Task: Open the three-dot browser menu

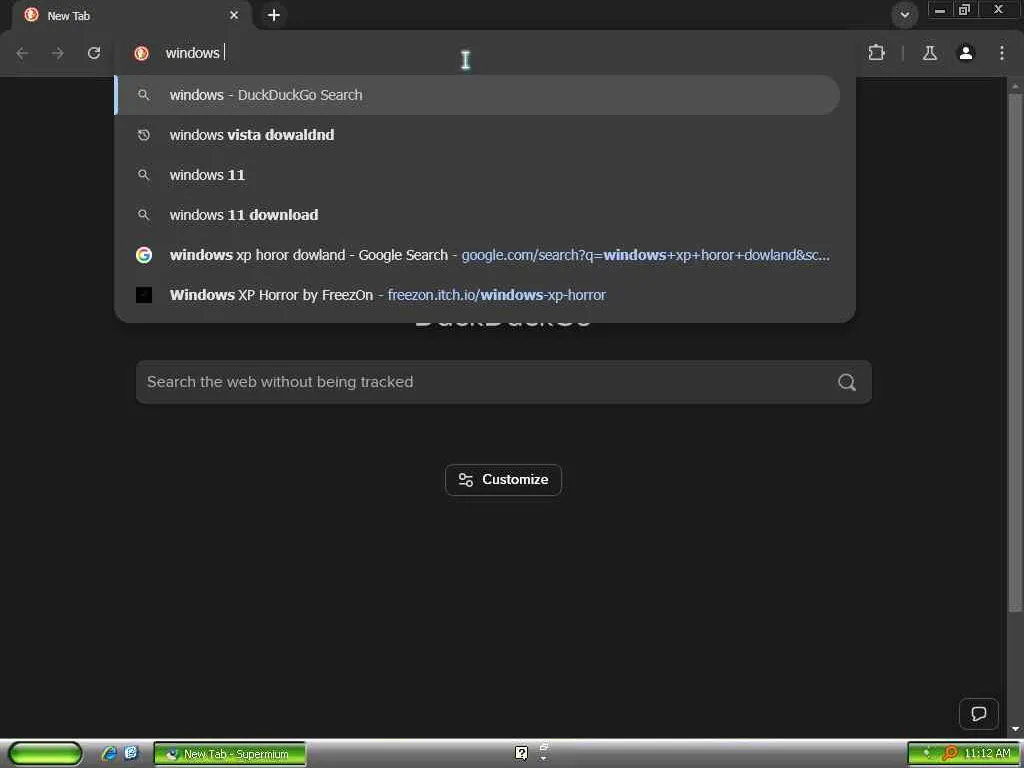Action: tap(1002, 53)
